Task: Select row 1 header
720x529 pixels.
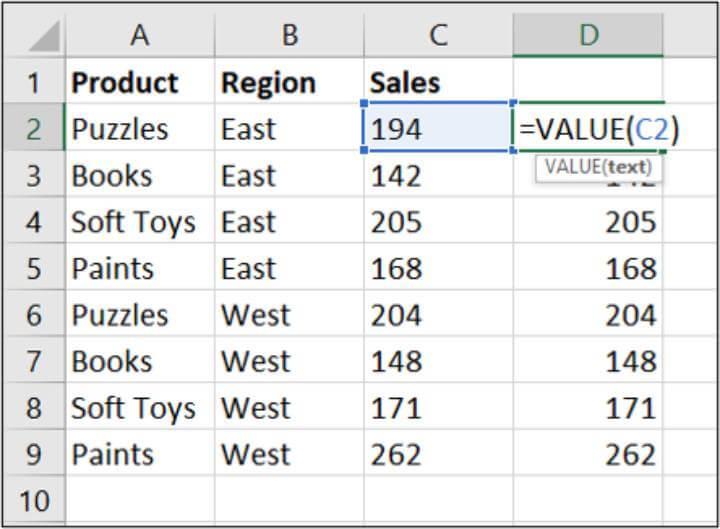Action: coord(34,83)
